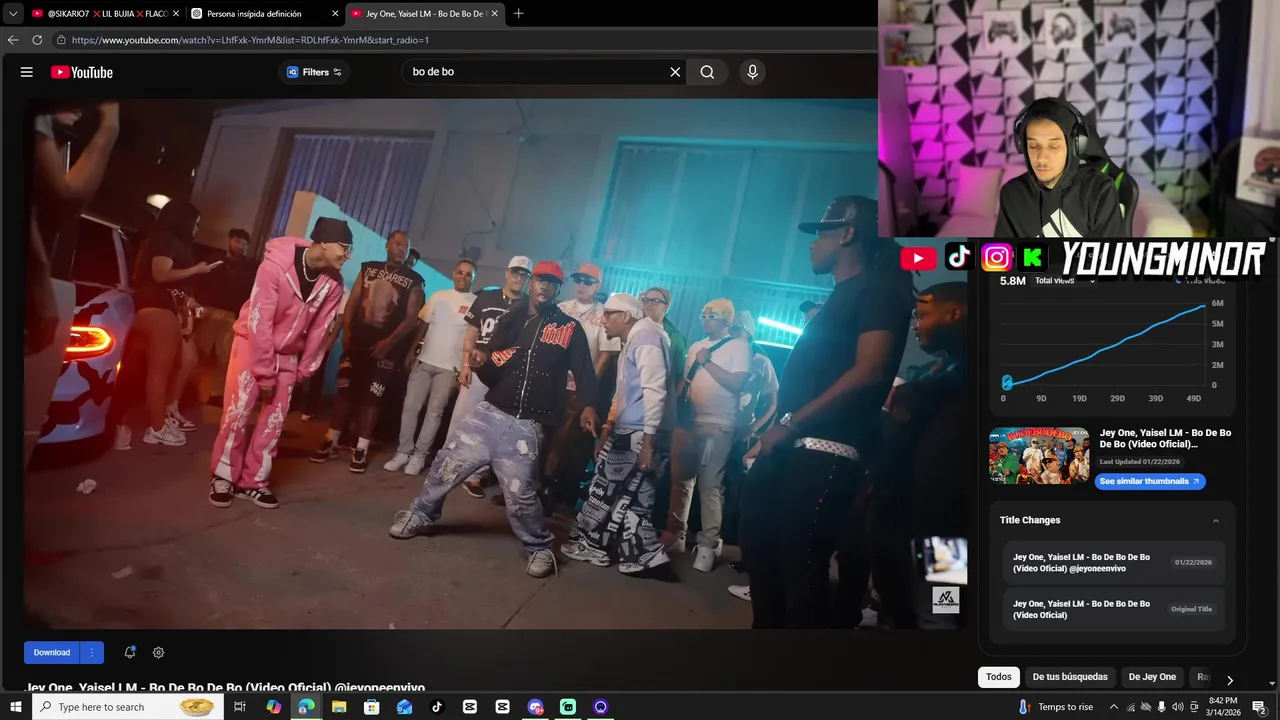The height and width of the screenshot is (720, 1280).
Task: Click the TikTok icon in stream overlay
Action: click(959, 257)
